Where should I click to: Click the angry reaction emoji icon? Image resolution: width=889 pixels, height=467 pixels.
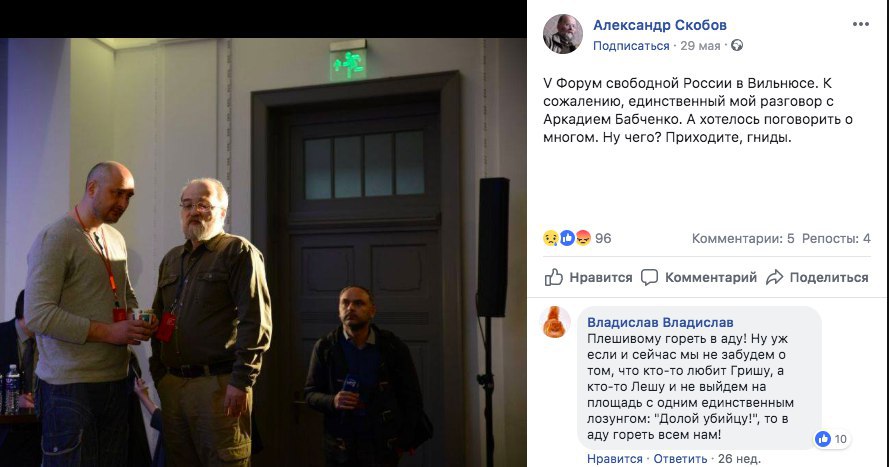coord(583,238)
